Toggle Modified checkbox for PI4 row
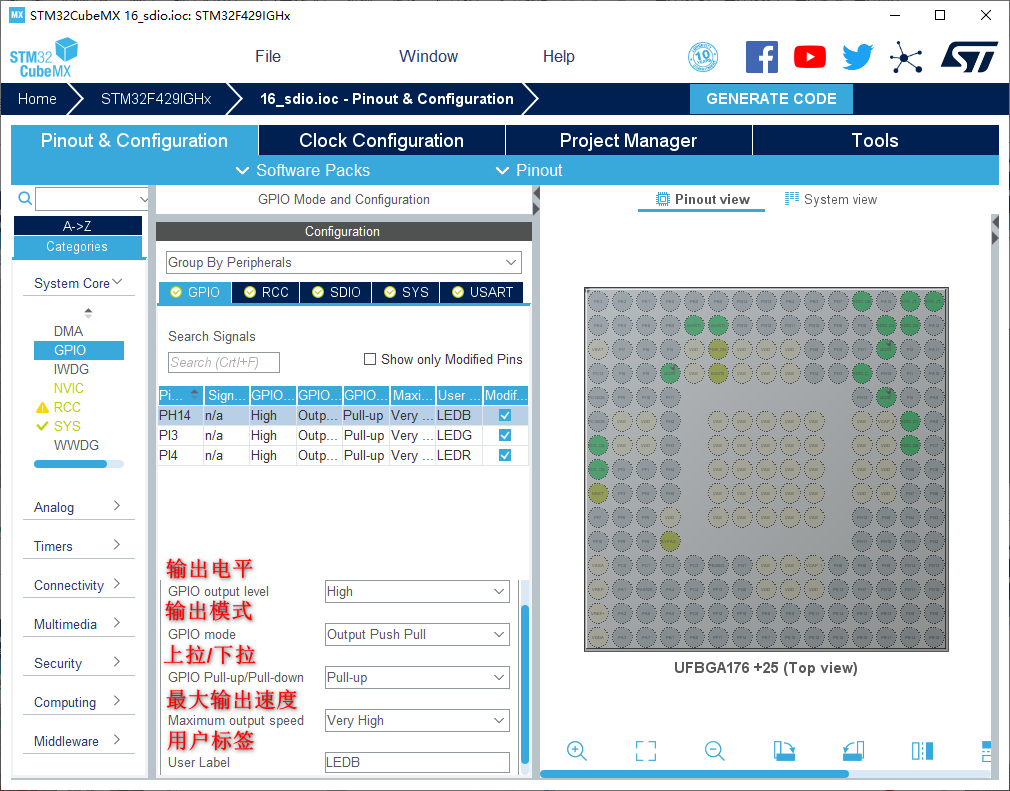 pyautogui.click(x=505, y=455)
